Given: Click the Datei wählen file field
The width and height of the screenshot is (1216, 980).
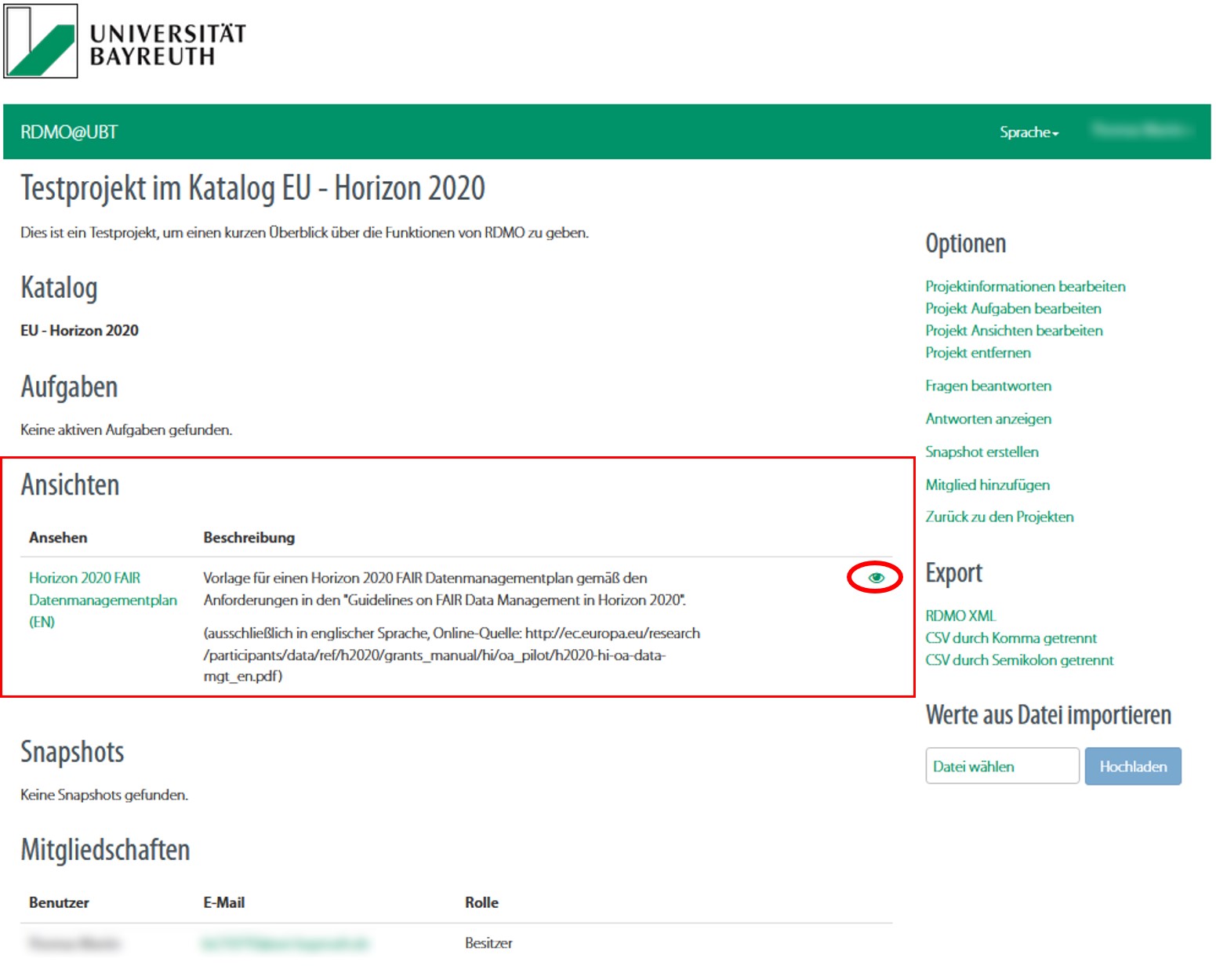Looking at the screenshot, I should 1002,766.
